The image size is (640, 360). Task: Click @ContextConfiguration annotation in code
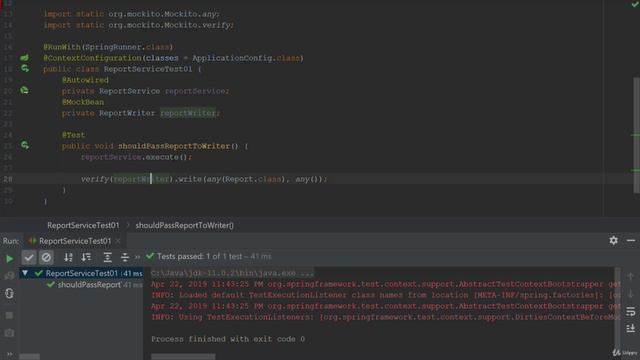(92, 58)
